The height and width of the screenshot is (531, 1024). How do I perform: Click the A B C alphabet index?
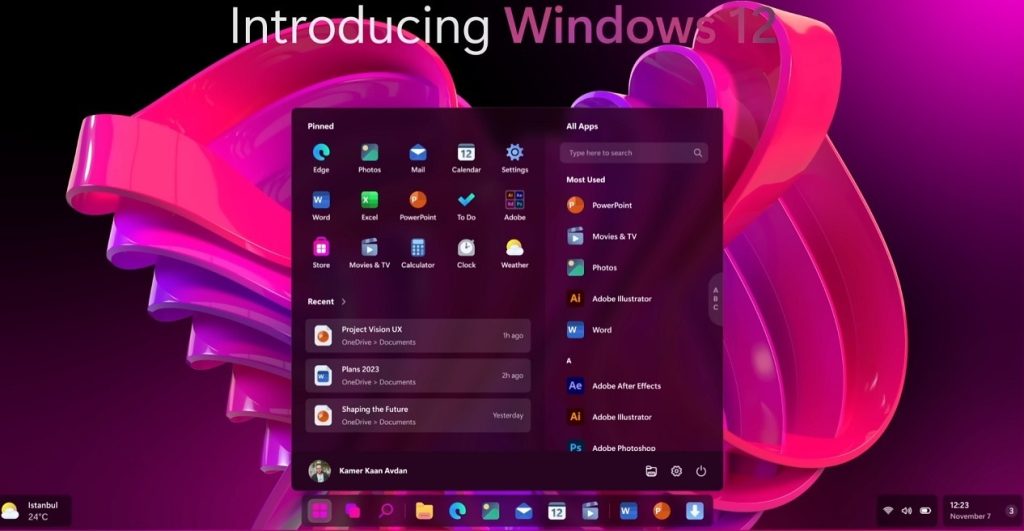pyautogui.click(x=715, y=299)
